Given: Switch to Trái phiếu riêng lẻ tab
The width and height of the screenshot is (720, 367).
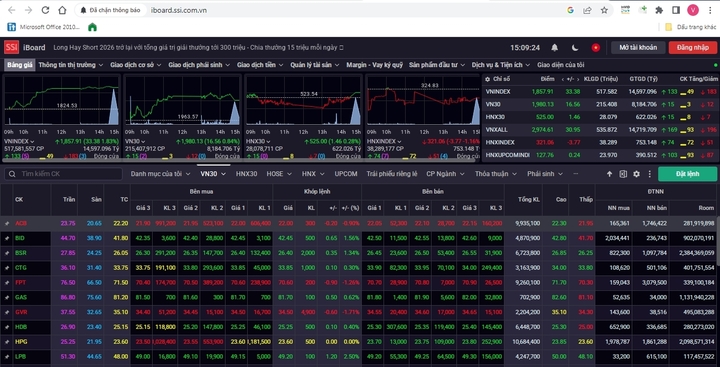Looking at the screenshot, I should coord(392,174).
